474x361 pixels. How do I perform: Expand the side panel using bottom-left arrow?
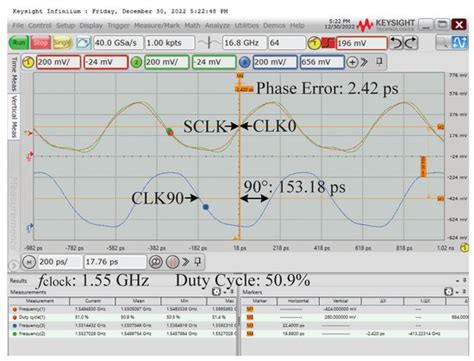point(14,266)
